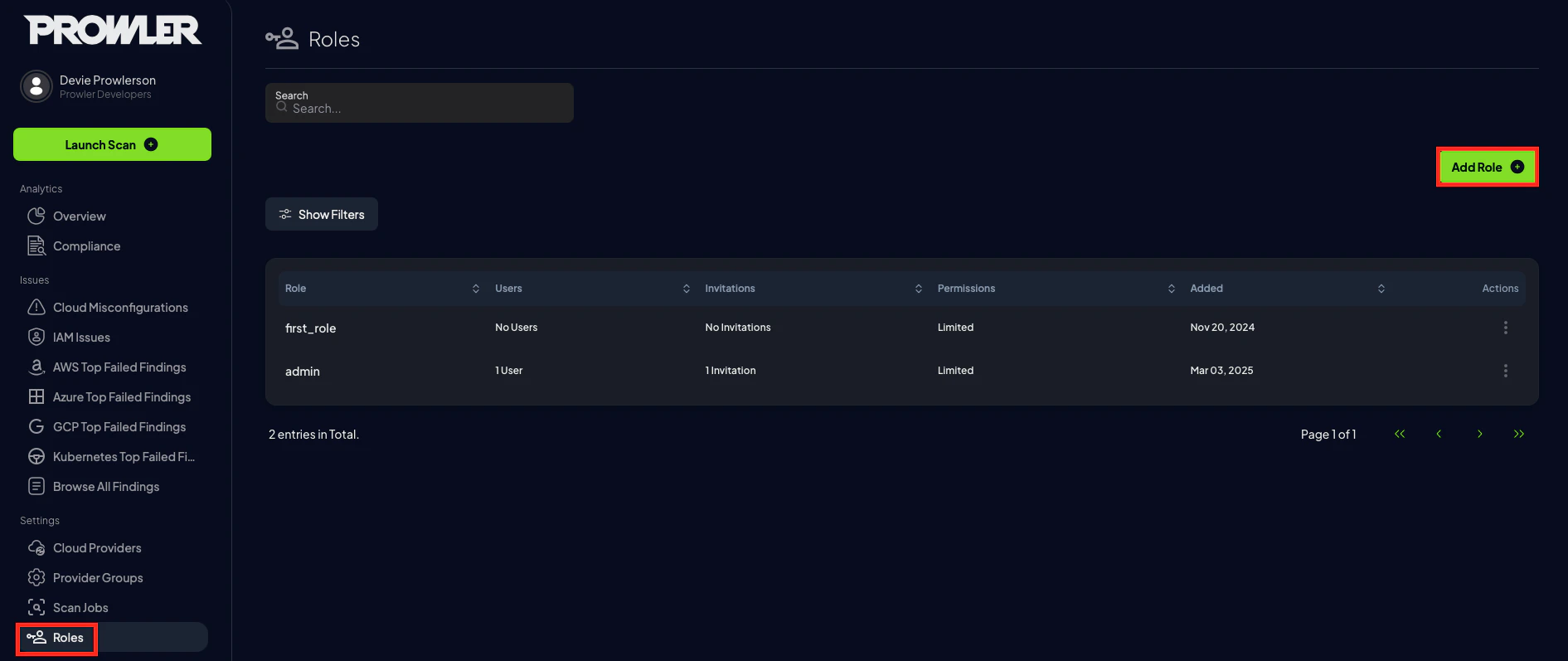Click the Roles page heading

pos(334,39)
